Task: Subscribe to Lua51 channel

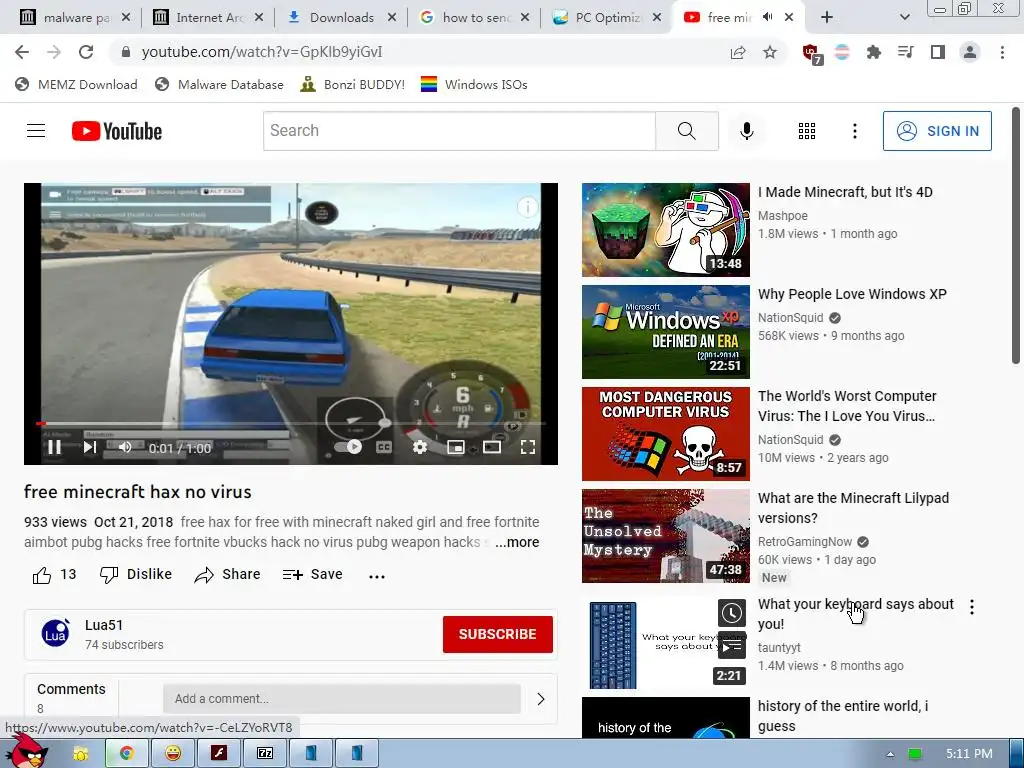Action: (x=498, y=634)
